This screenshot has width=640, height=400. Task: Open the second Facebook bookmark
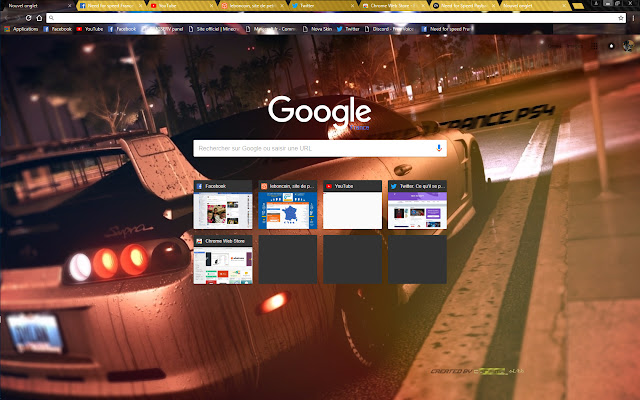pyautogui.click(x=122, y=29)
